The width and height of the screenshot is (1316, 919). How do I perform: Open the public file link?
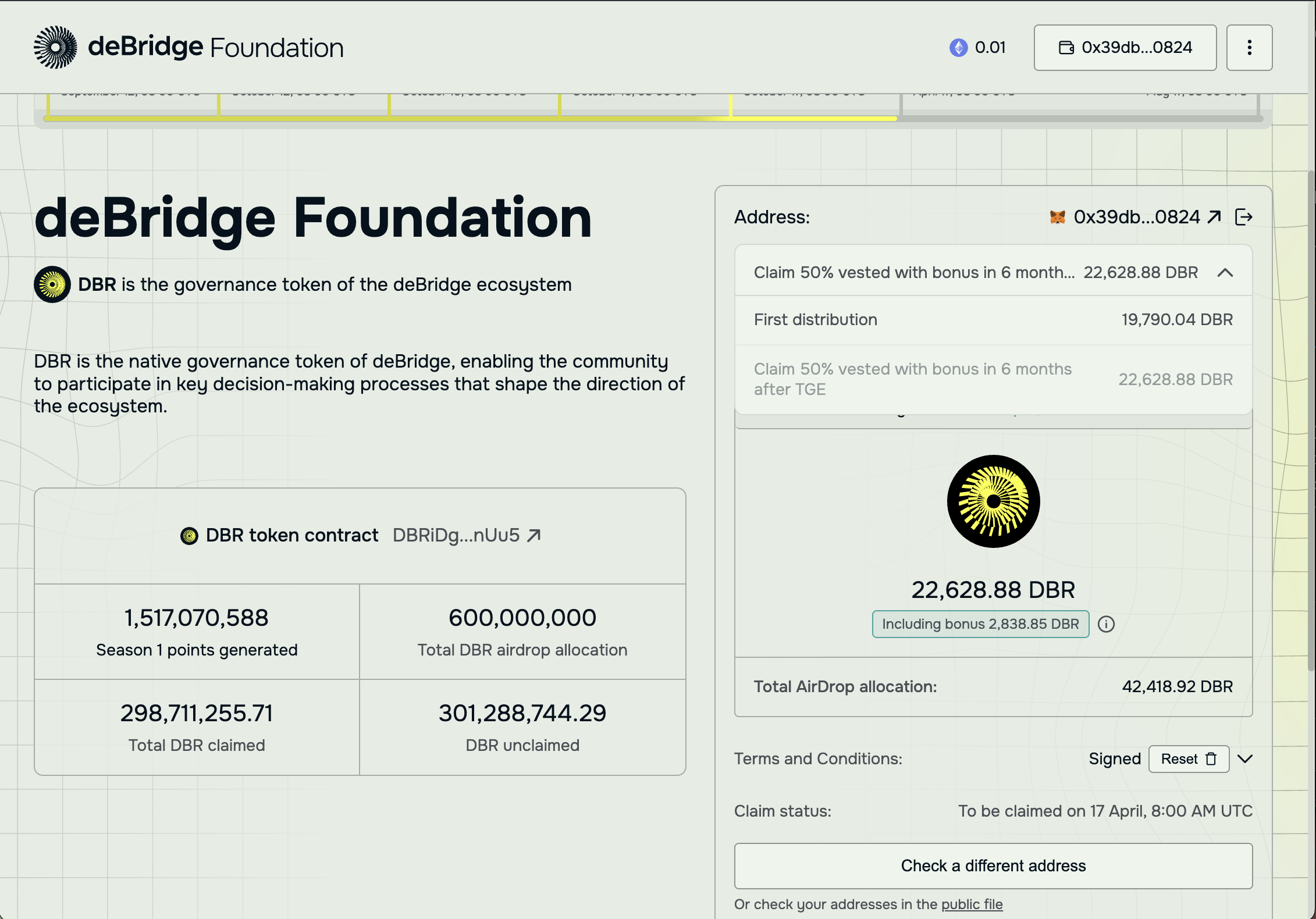972,904
